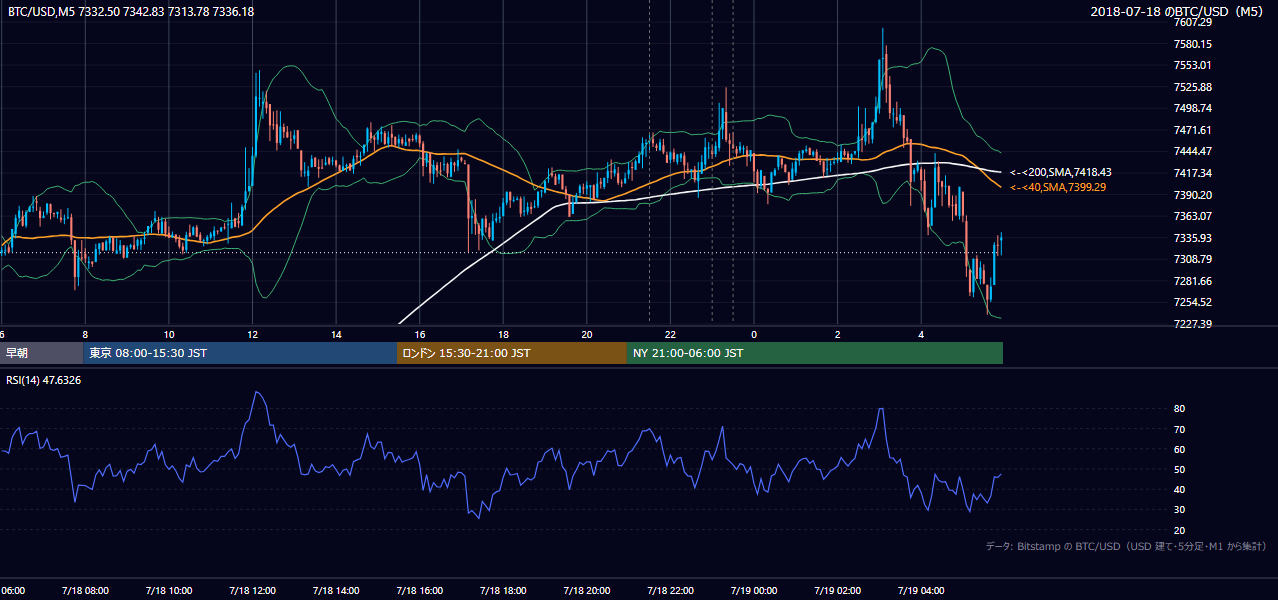1278x600 pixels.
Task: Click price axis value 7580.15
Action: click(x=1193, y=44)
